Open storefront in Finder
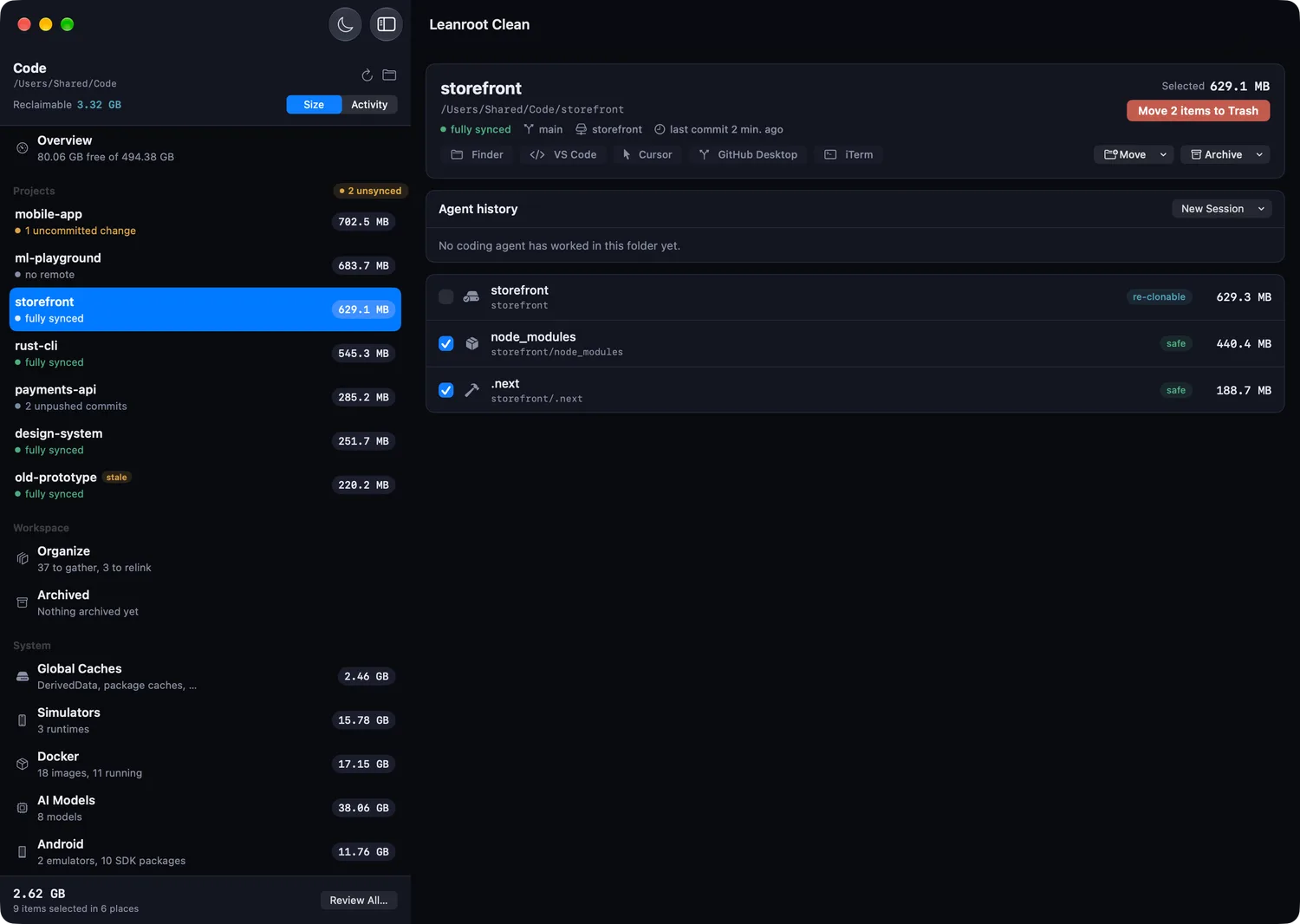The height and width of the screenshot is (924, 1300). 477,154
